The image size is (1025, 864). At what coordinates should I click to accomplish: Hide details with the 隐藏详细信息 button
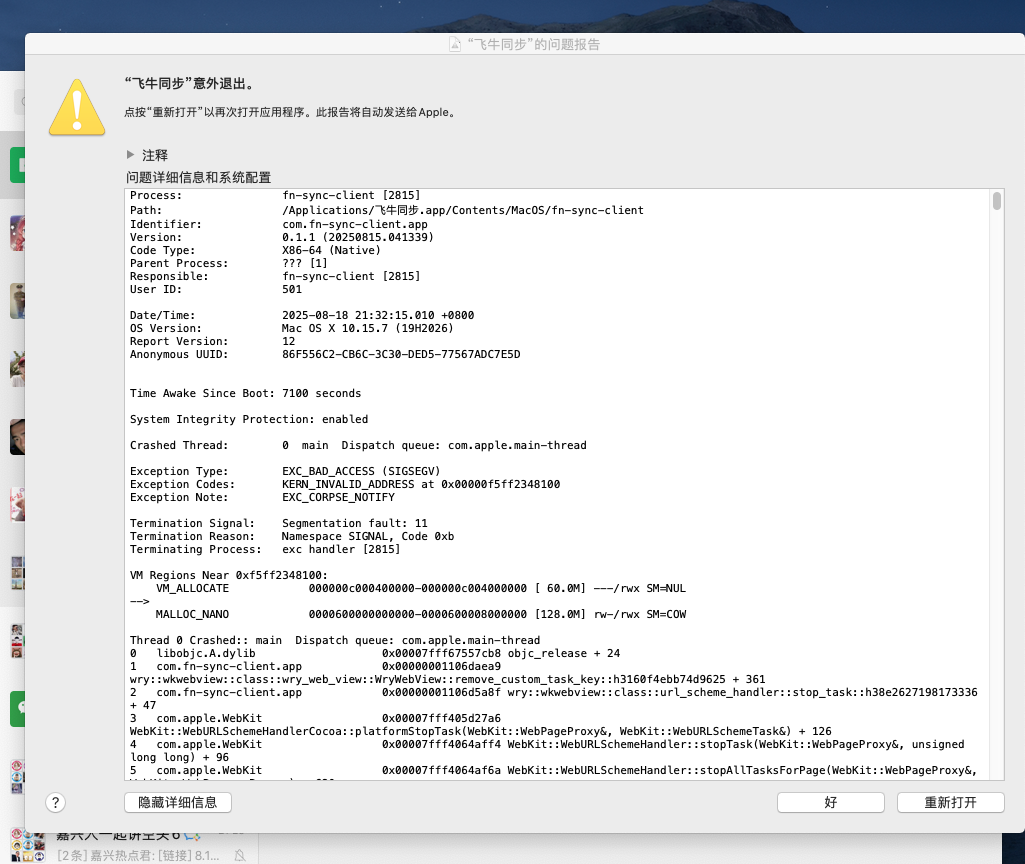(x=178, y=802)
